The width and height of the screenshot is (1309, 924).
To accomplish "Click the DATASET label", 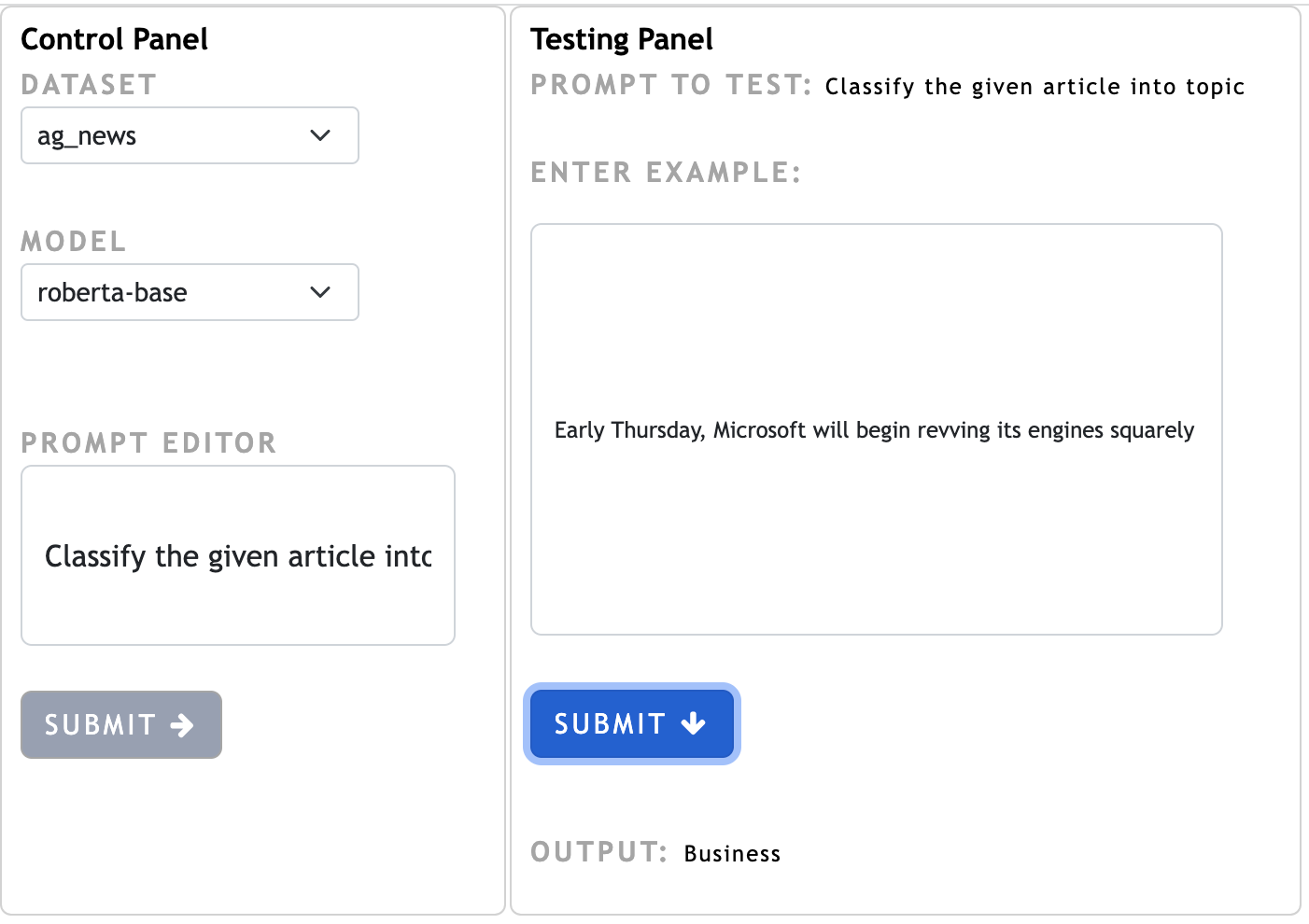I will (x=89, y=85).
